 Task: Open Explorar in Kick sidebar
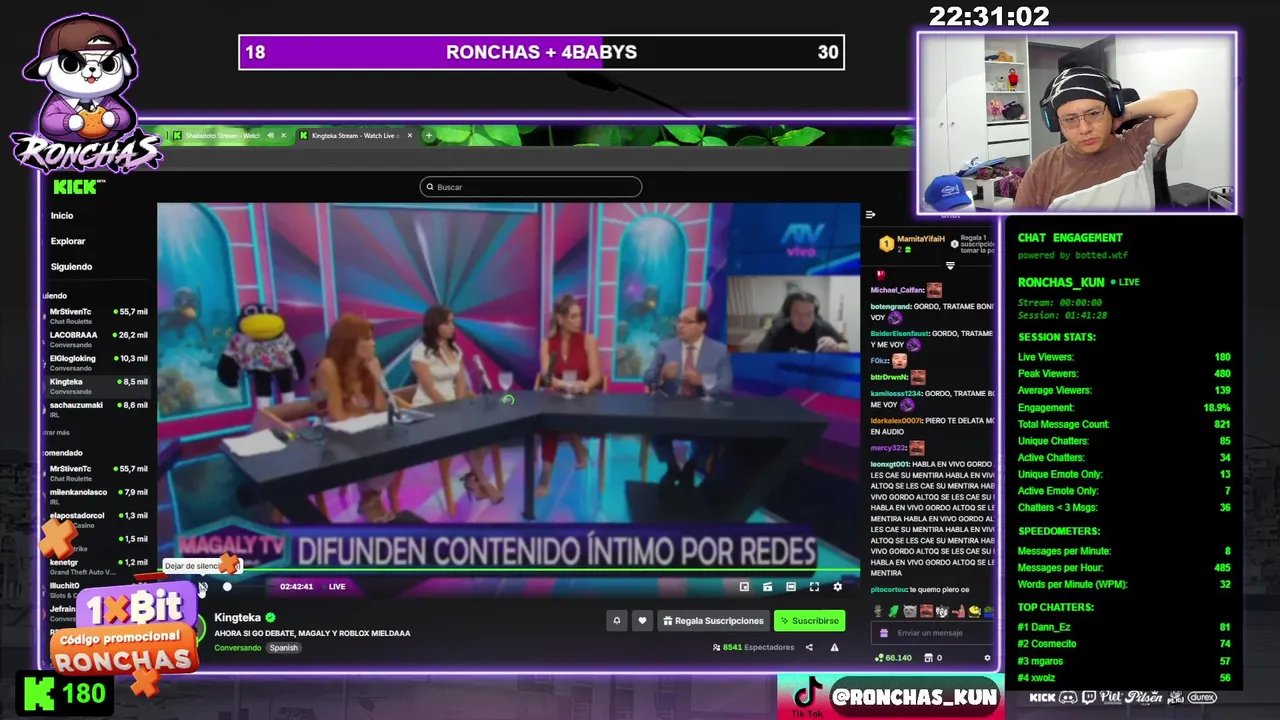68,241
